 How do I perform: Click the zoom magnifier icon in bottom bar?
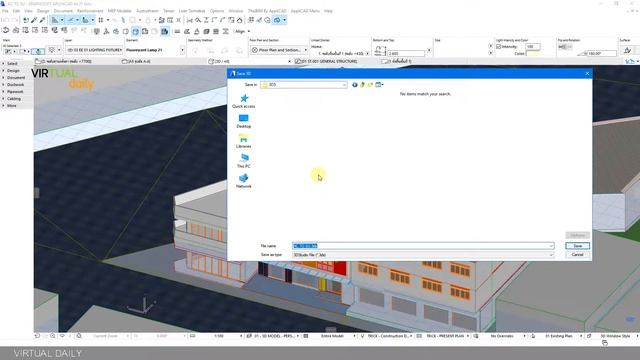pyautogui.click(x=53, y=336)
